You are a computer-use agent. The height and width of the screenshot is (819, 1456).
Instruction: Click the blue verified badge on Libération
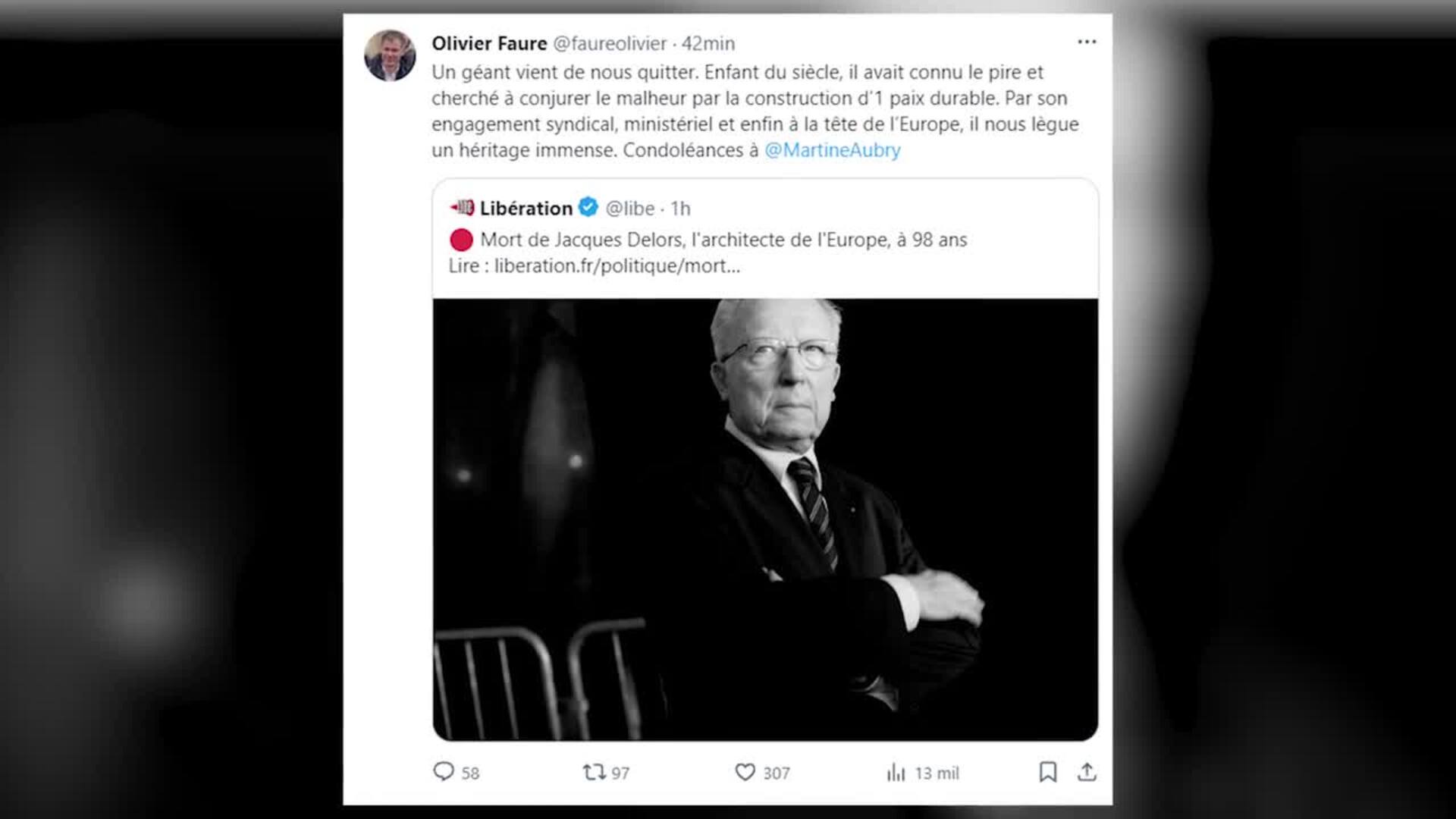588,207
